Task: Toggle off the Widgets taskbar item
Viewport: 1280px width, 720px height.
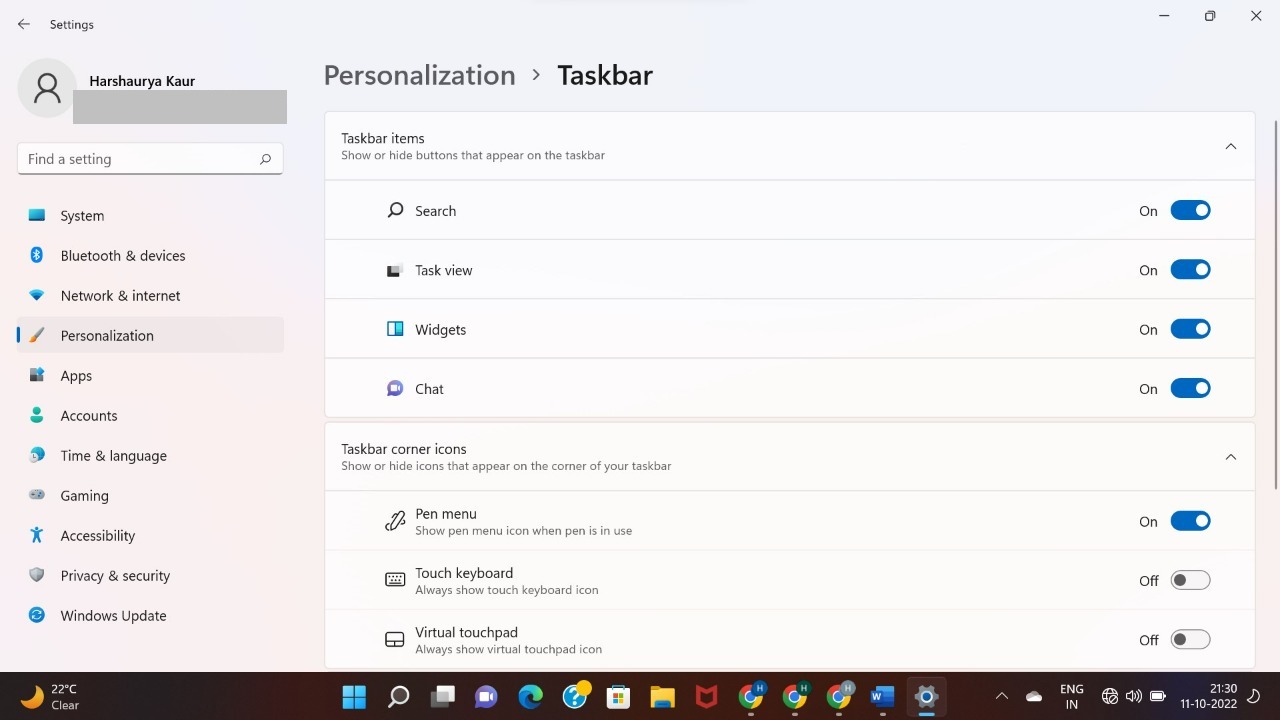Action: point(1190,328)
